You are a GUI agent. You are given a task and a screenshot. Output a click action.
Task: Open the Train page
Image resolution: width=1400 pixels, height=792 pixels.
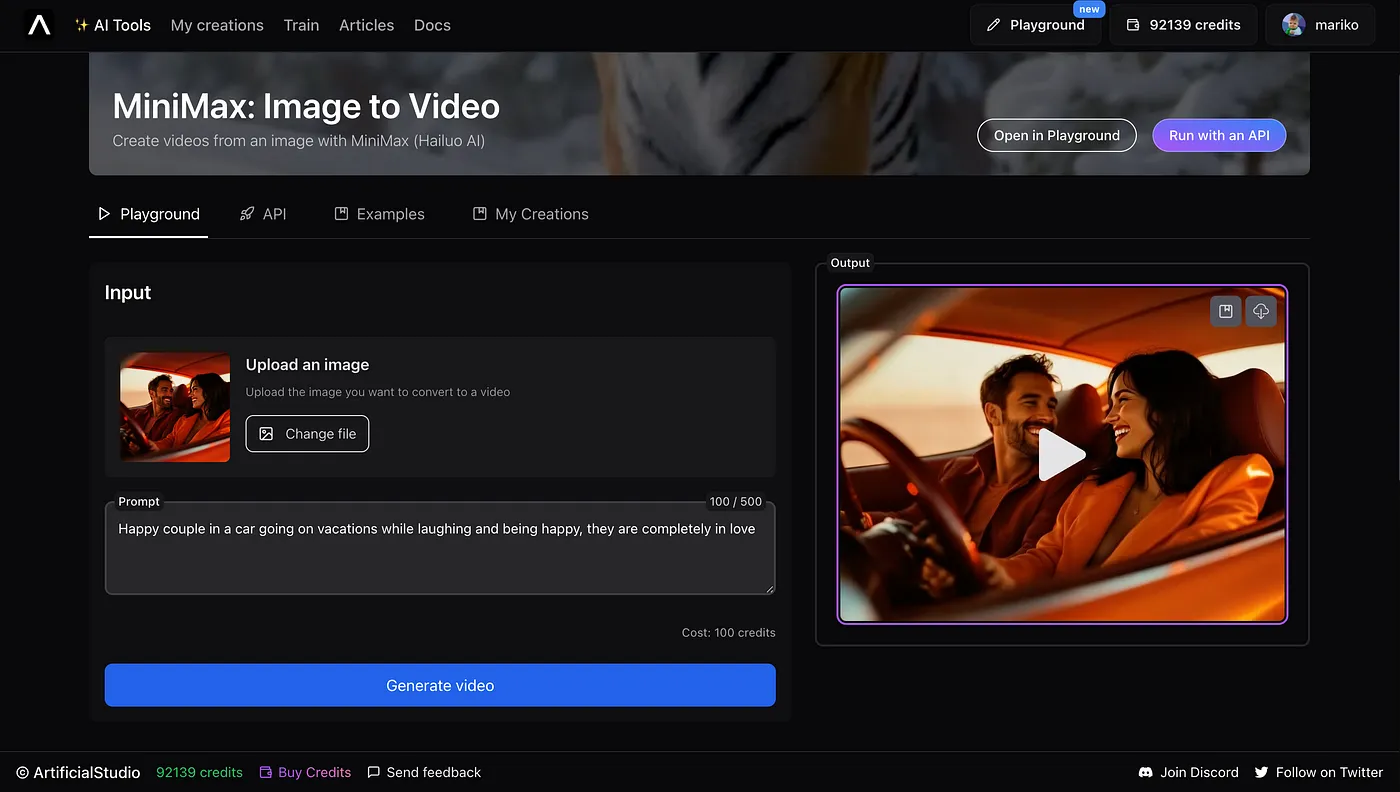301,25
